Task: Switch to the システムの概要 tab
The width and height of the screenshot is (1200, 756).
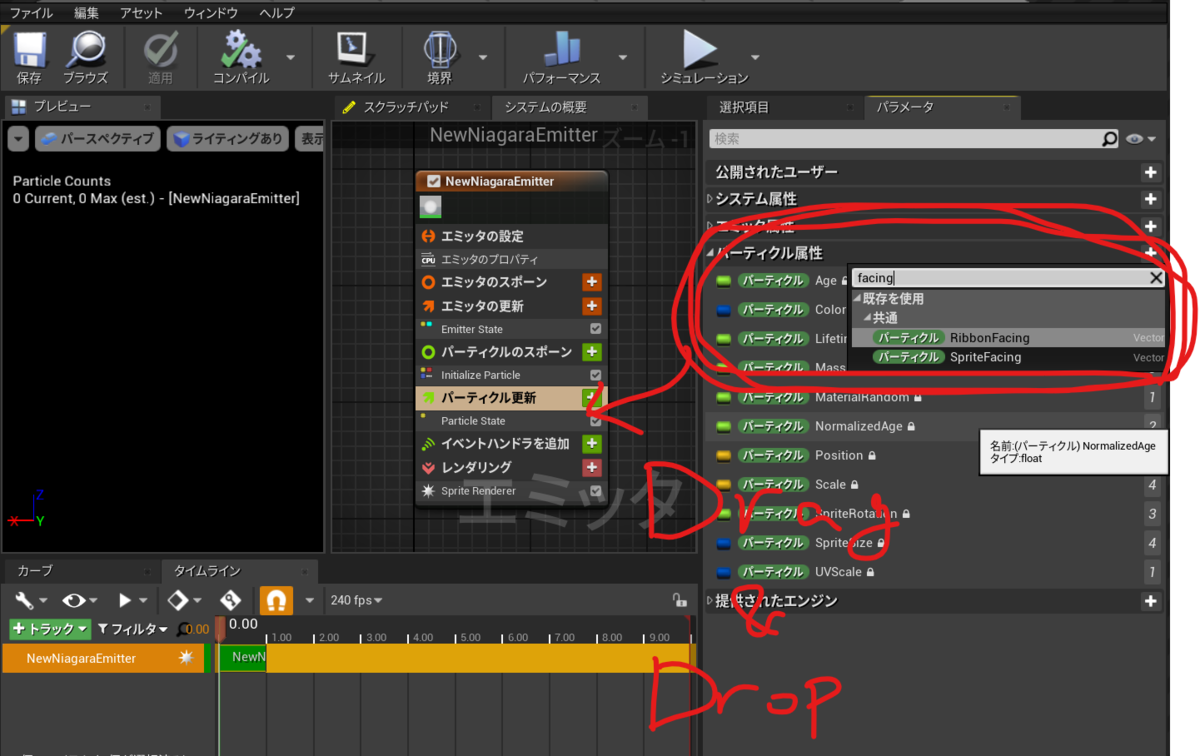Action: [x=545, y=107]
